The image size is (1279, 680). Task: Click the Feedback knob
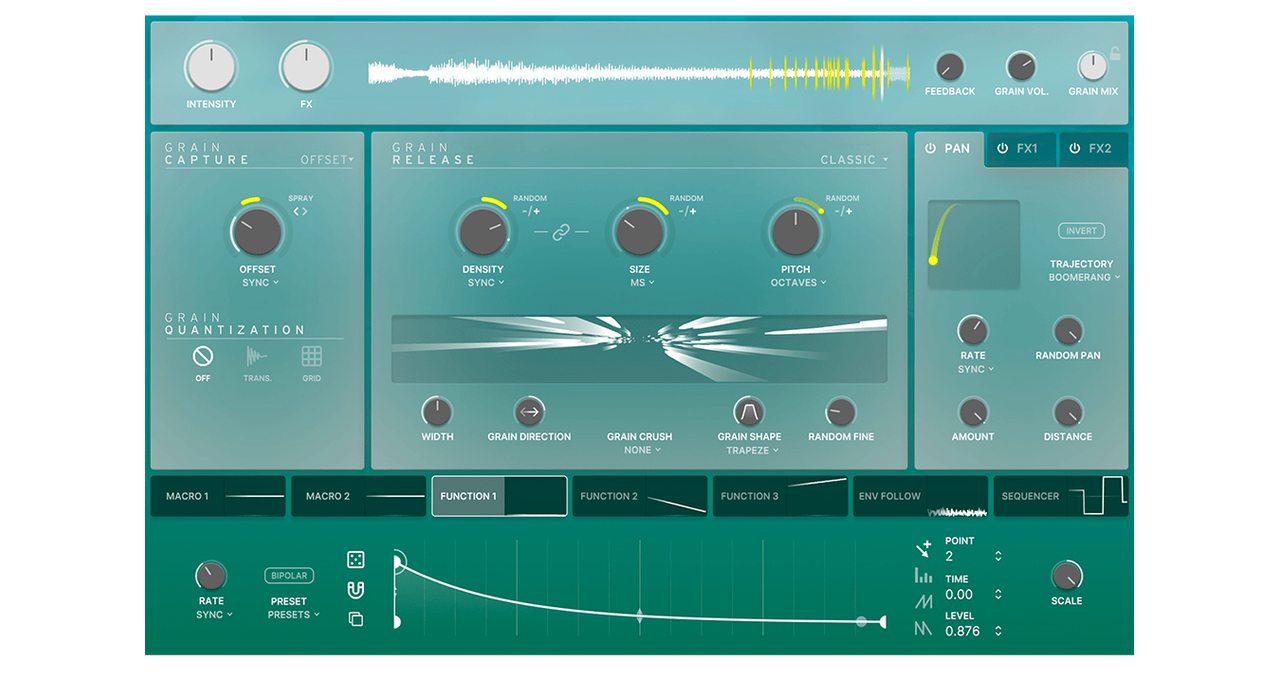949,67
